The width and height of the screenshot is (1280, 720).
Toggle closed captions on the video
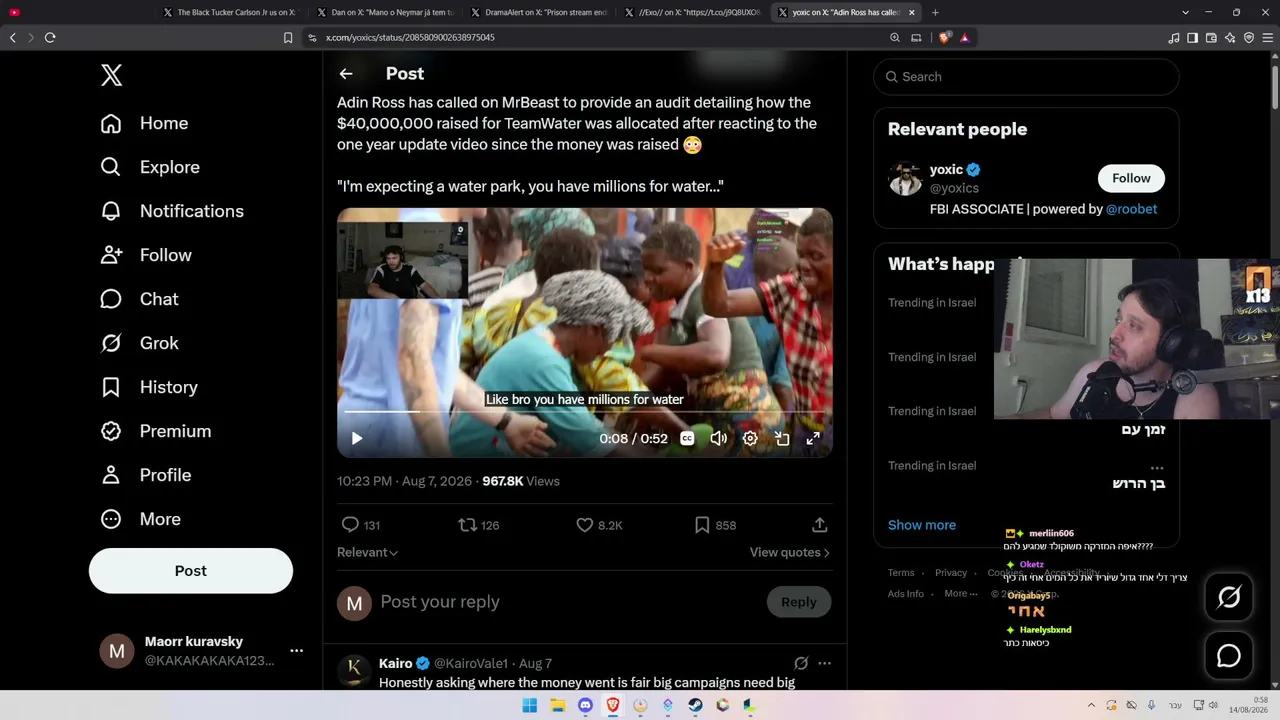point(687,438)
